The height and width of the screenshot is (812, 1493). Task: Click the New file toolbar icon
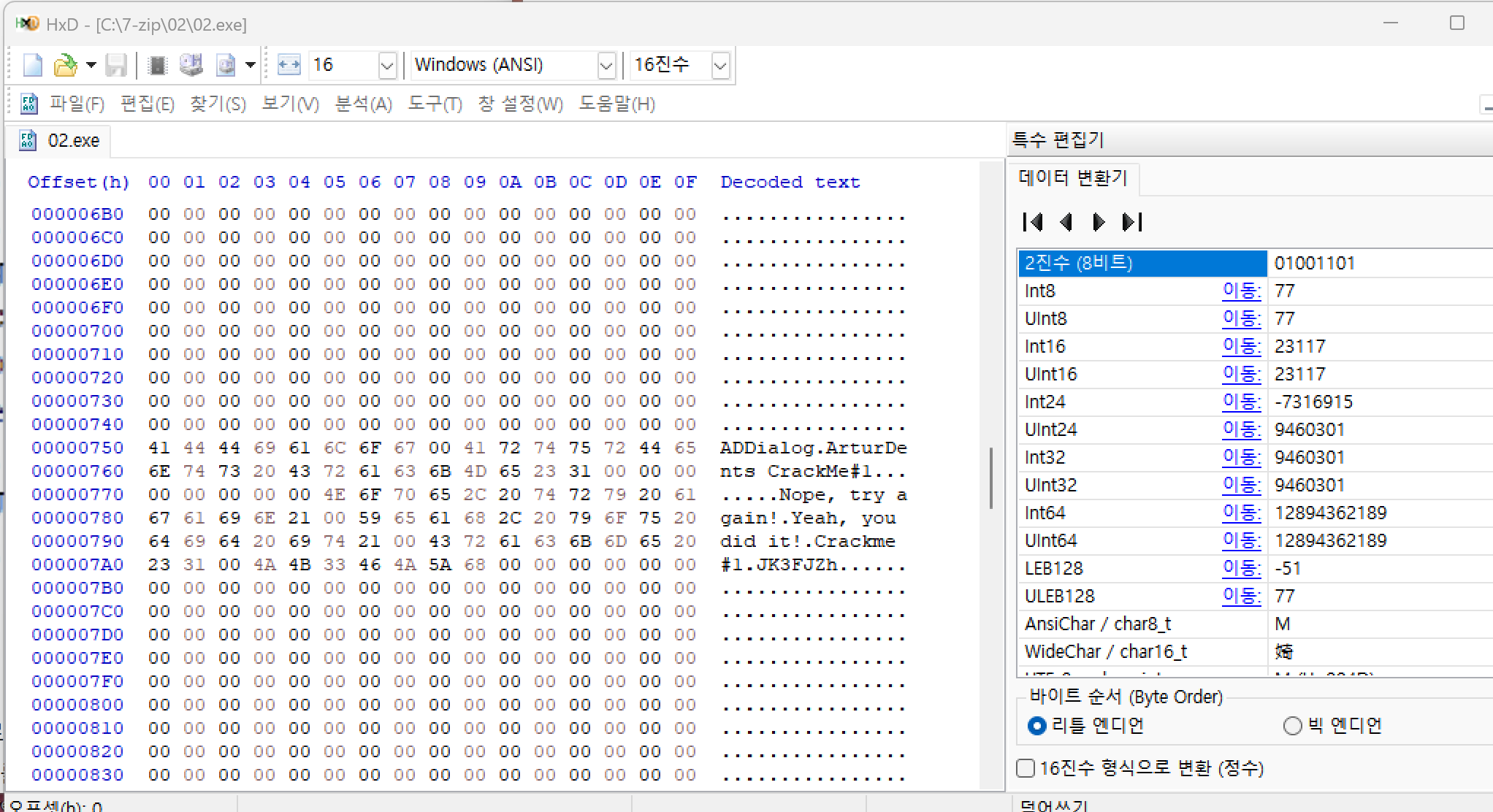[33, 66]
